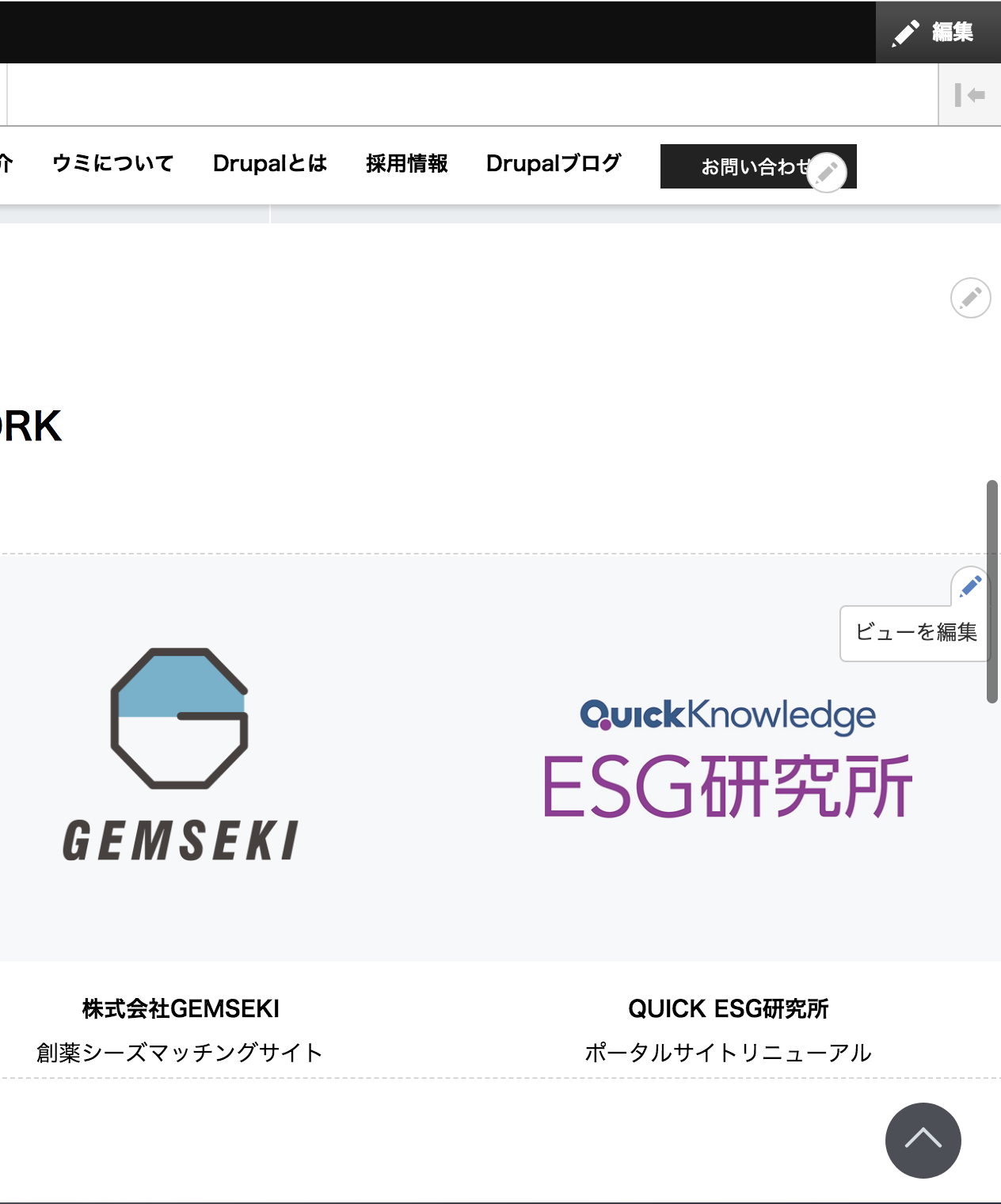Click the QUICK ESG研究所 title
Viewport: 1001px width, 1204px height.
(728, 1008)
